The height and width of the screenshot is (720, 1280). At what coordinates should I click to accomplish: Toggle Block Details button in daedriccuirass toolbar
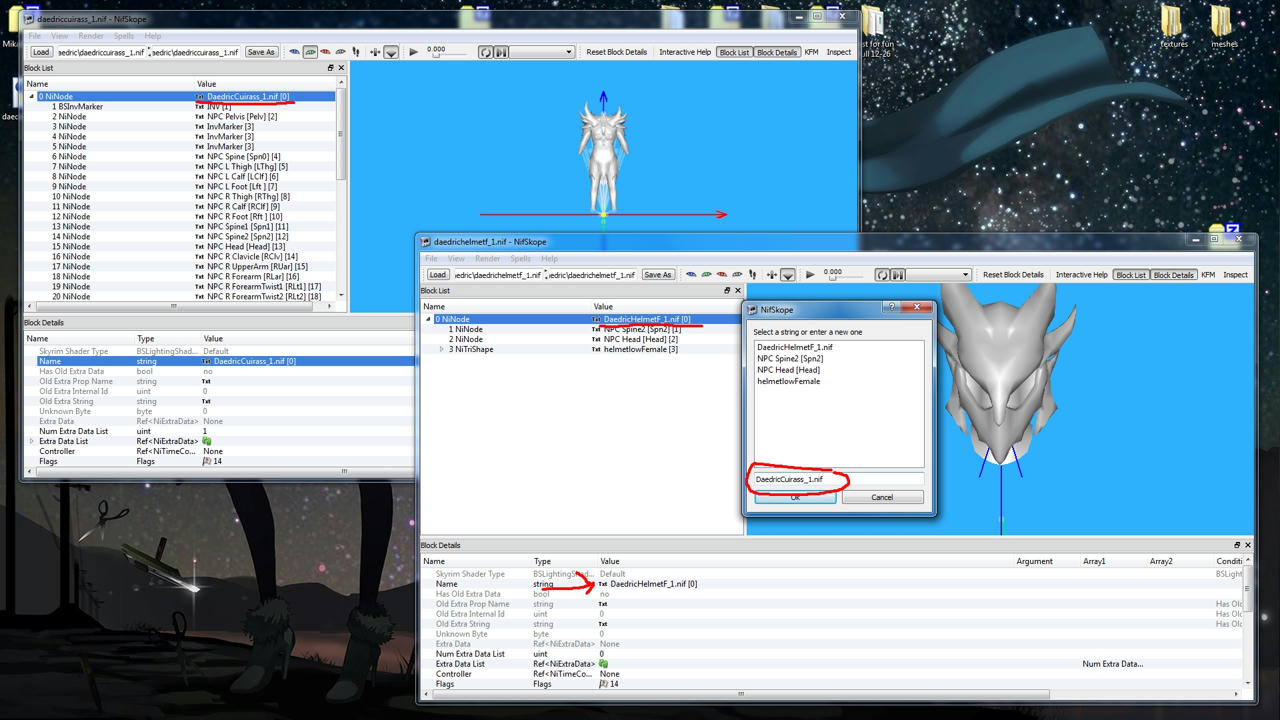click(x=777, y=52)
